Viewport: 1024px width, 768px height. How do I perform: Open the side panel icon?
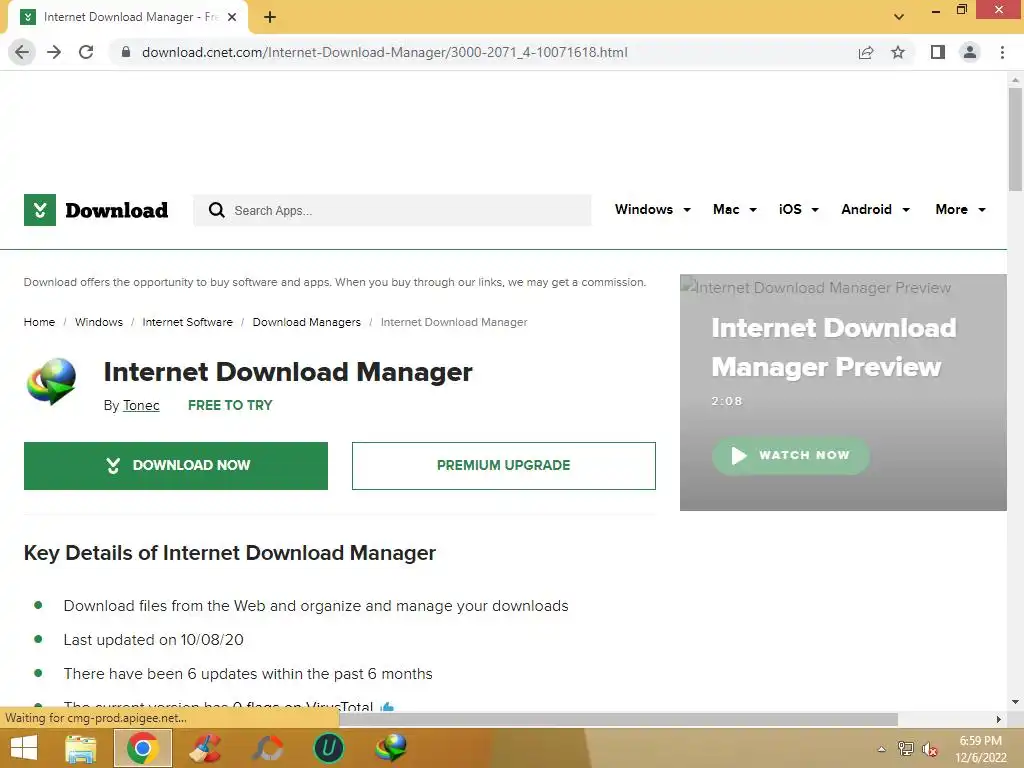click(938, 52)
